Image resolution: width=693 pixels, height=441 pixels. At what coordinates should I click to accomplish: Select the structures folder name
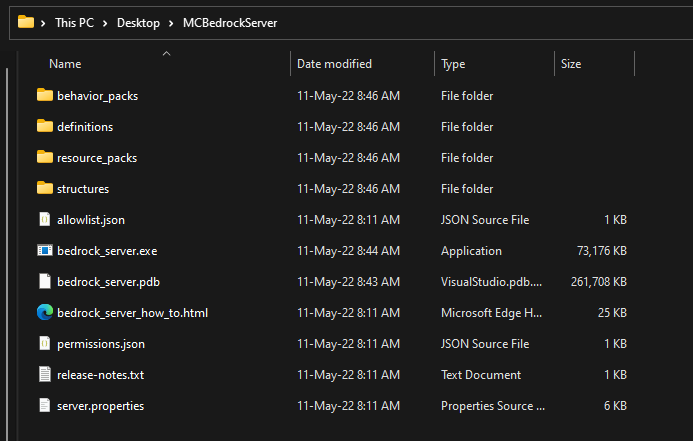[x=83, y=189]
